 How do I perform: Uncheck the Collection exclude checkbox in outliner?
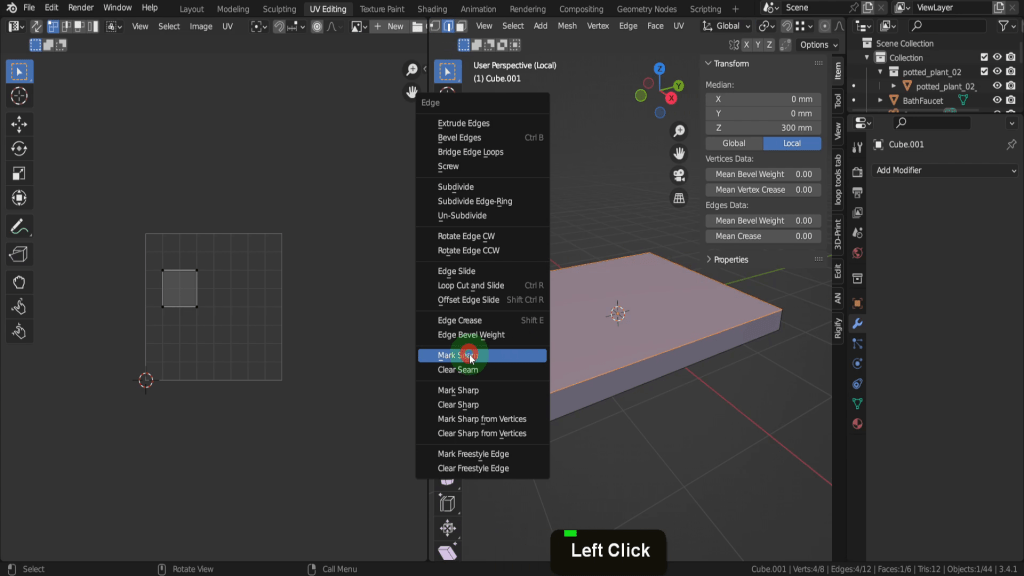(x=984, y=58)
